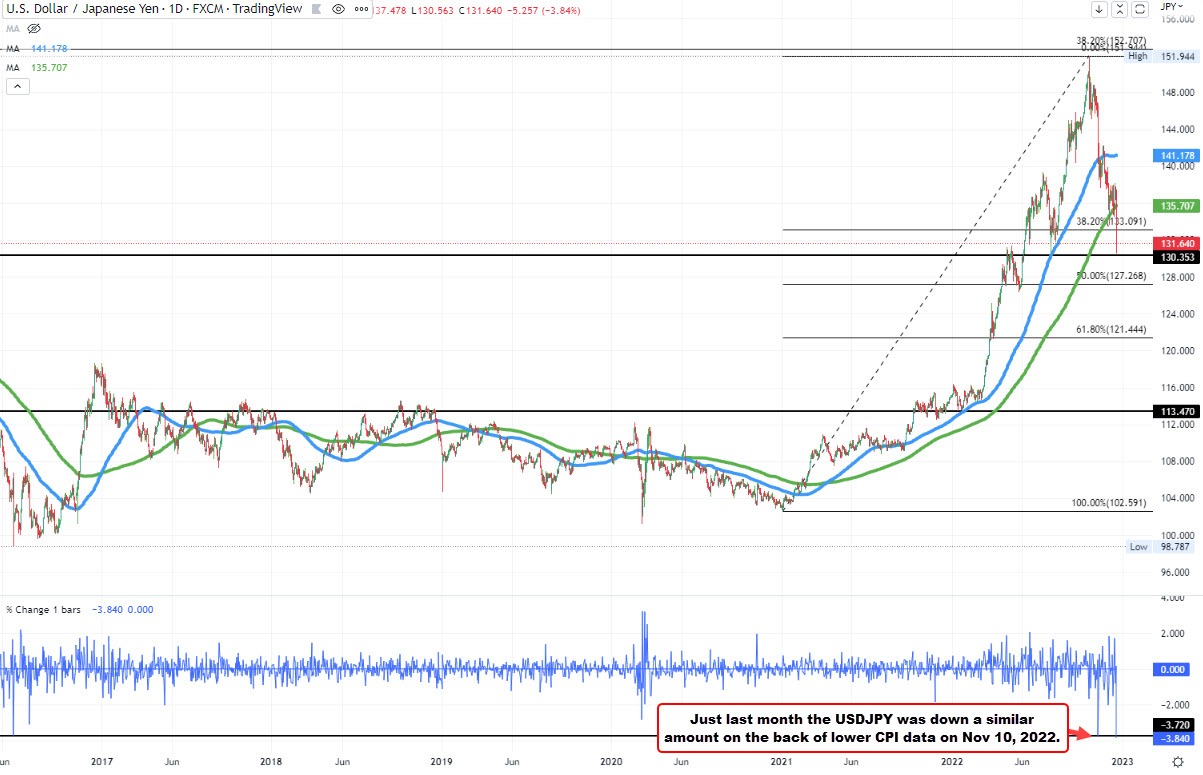Image resolution: width=1203 pixels, height=775 pixels.
Task: Click the eye icon beside the symbol title
Action: point(338,10)
